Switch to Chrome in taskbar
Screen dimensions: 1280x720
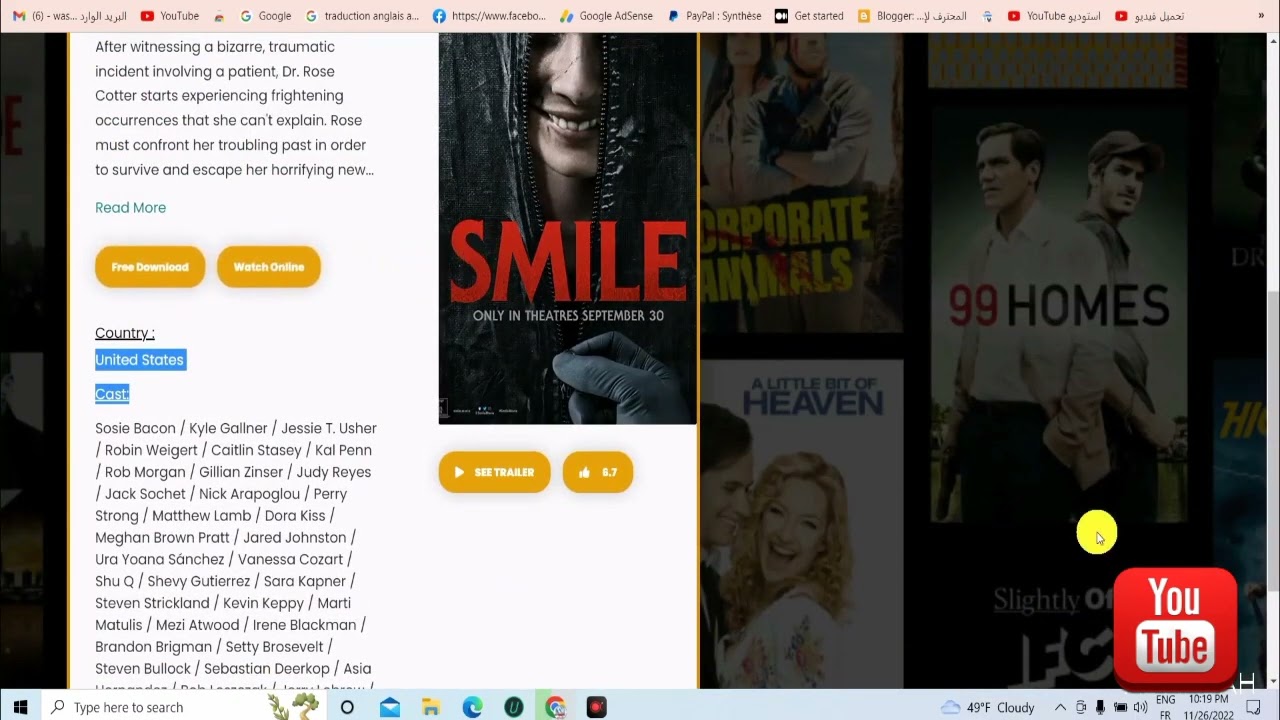click(555, 707)
